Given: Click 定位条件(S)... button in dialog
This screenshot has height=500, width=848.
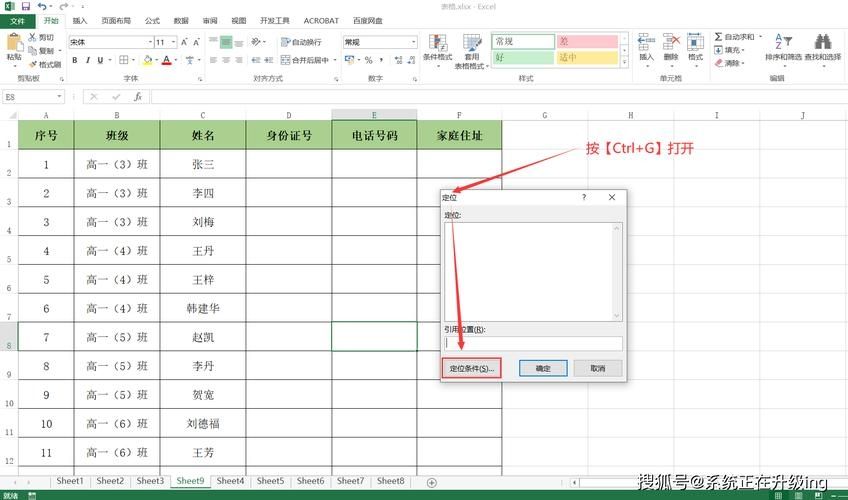Looking at the screenshot, I should tap(472, 368).
